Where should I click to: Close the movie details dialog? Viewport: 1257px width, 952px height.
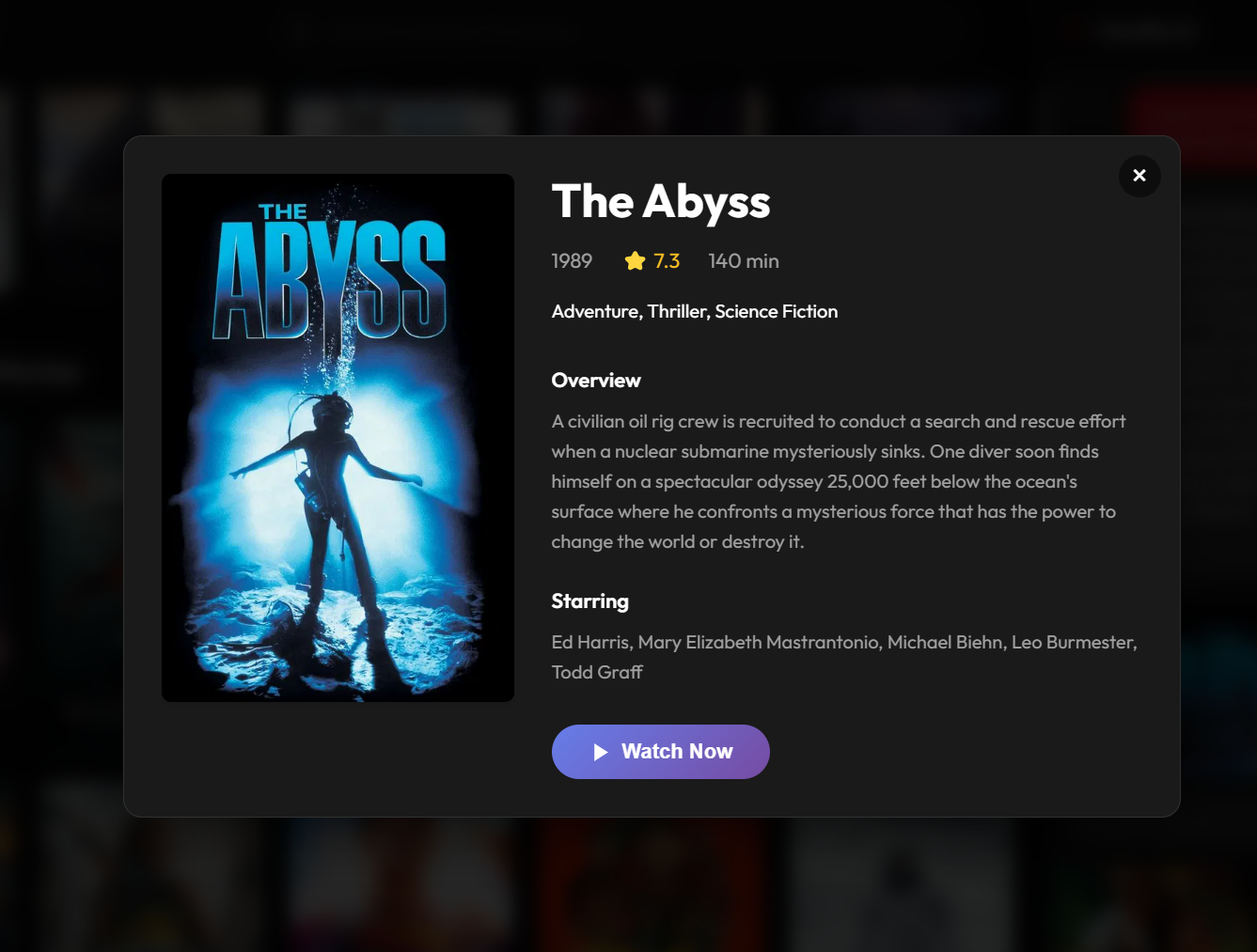click(x=1139, y=176)
